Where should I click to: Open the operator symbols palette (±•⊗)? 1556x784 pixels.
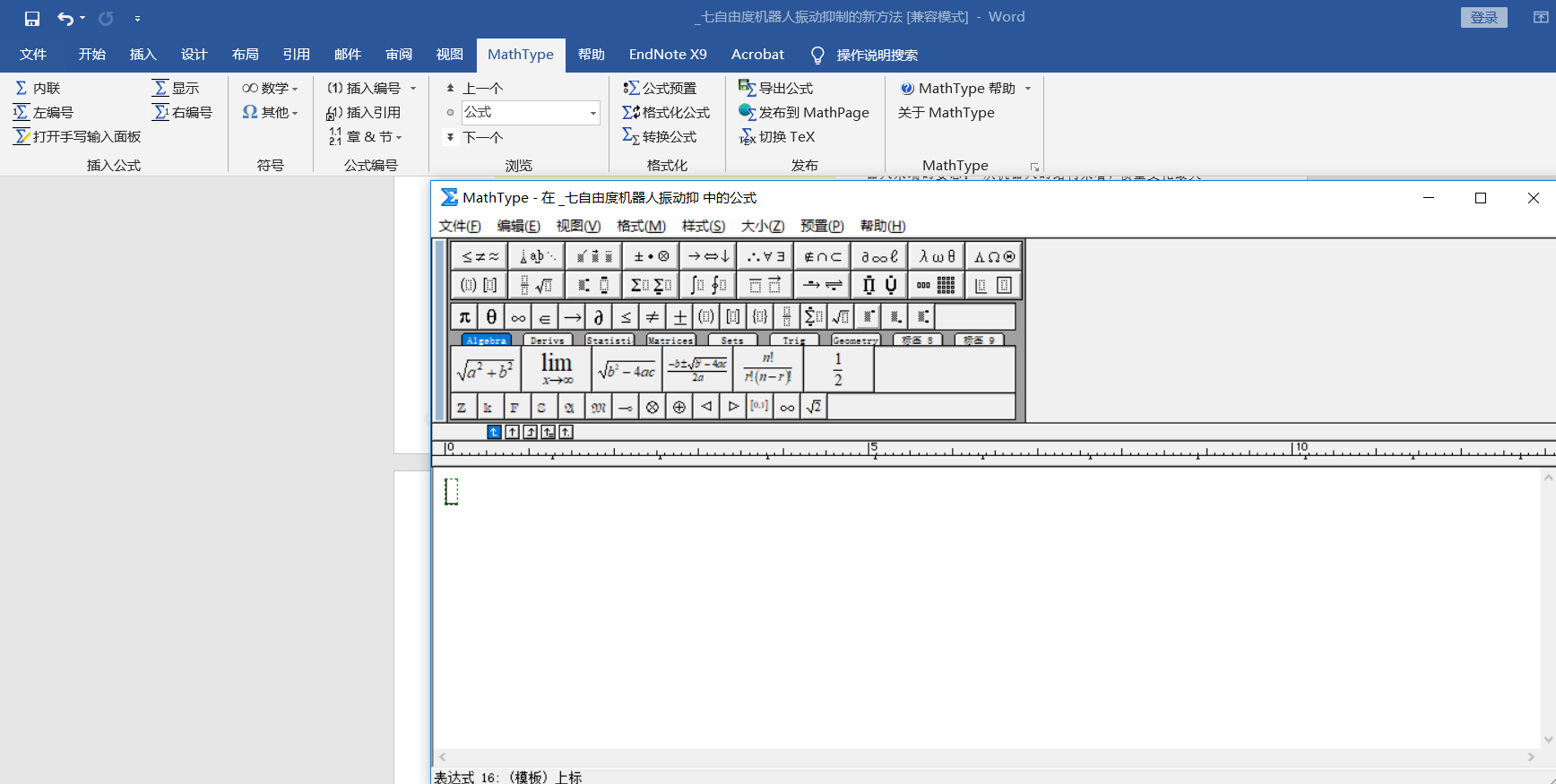[x=651, y=256]
